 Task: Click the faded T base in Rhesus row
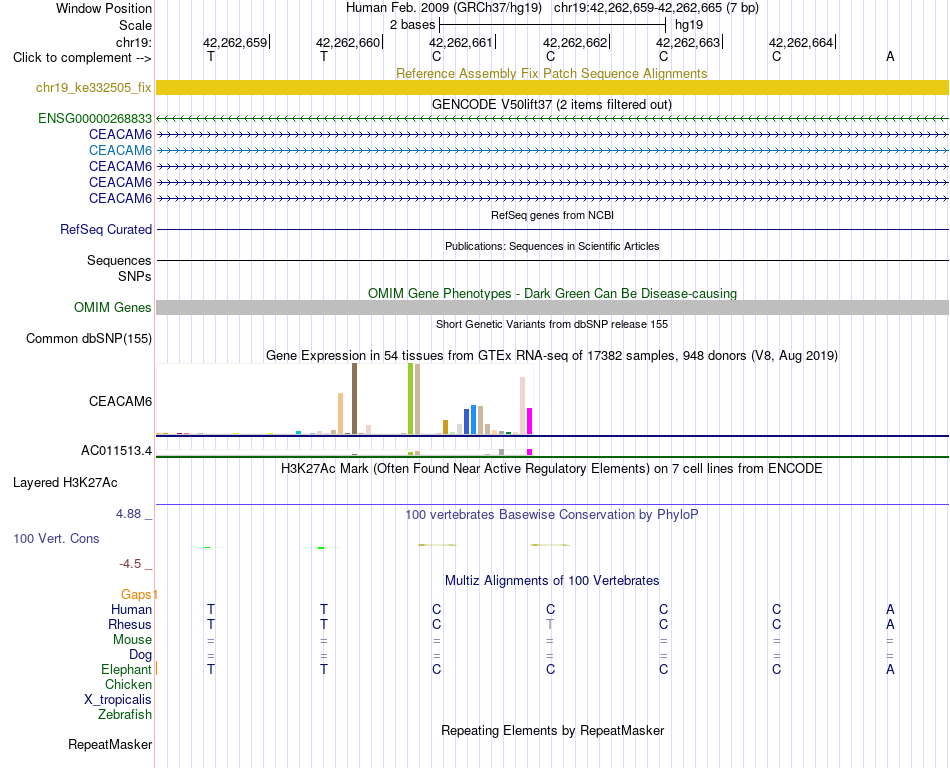coord(550,624)
